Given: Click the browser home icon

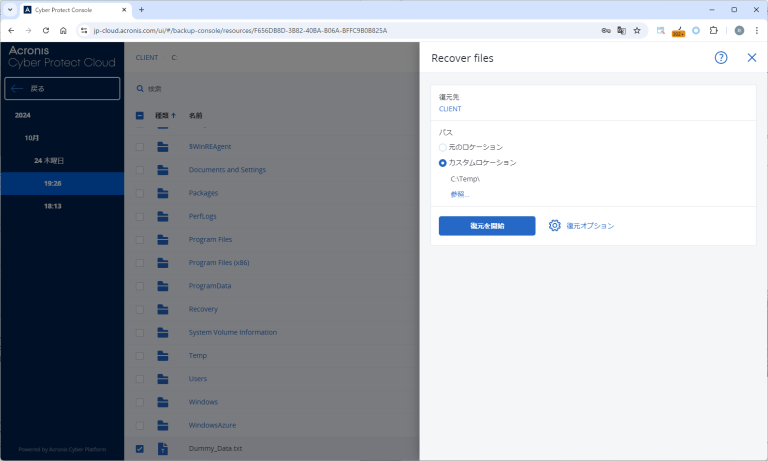Looking at the screenshot, I should (x=64, y=30).
